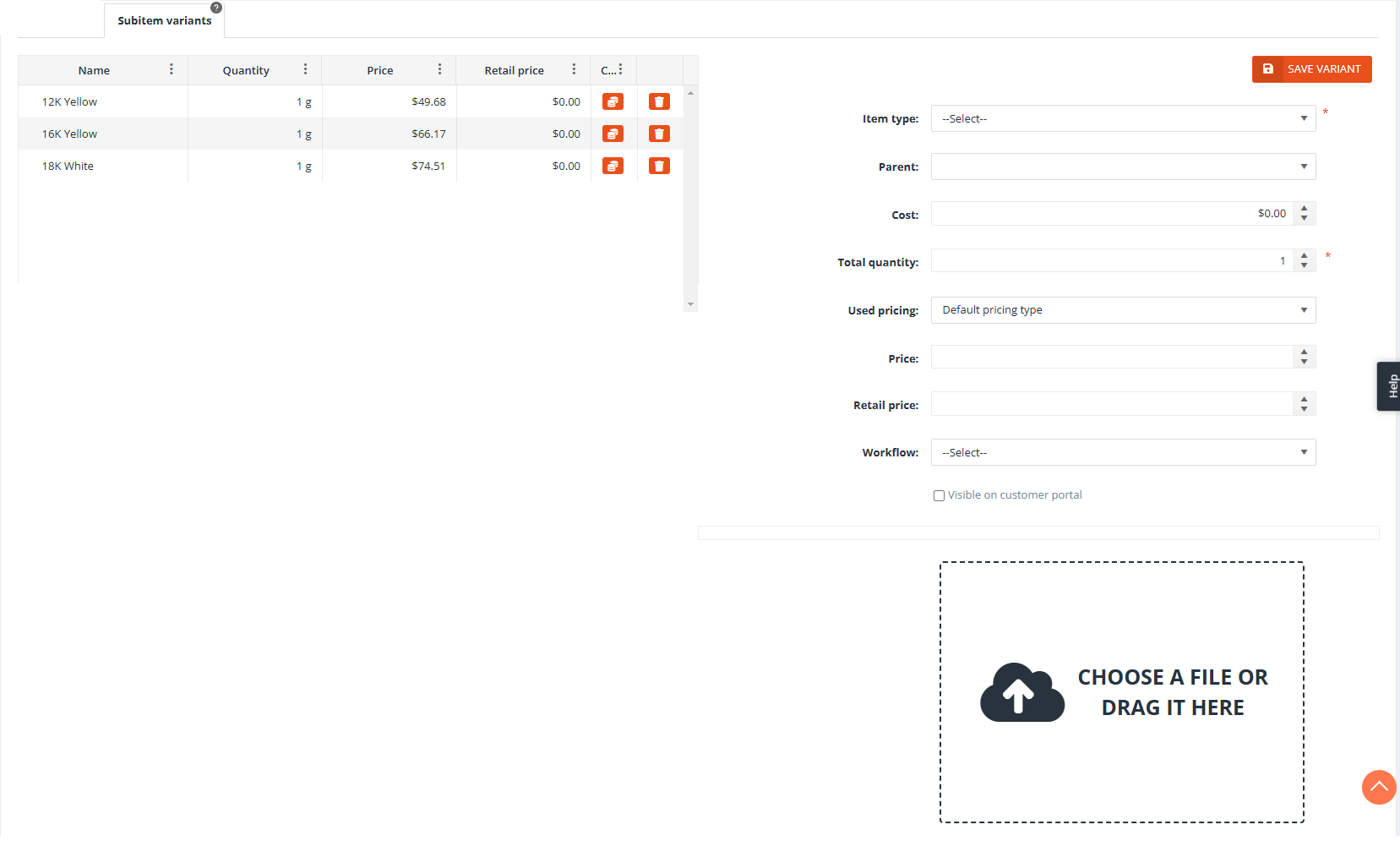Choose a file in upload area
The width and height of the screenshot is (1400, 841).
coord(1121,691)
